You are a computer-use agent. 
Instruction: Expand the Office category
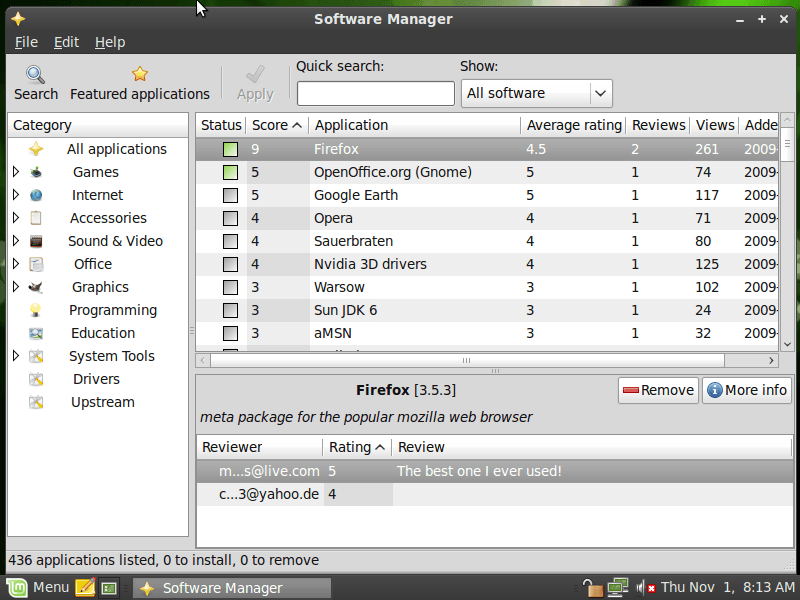(16, 264)
